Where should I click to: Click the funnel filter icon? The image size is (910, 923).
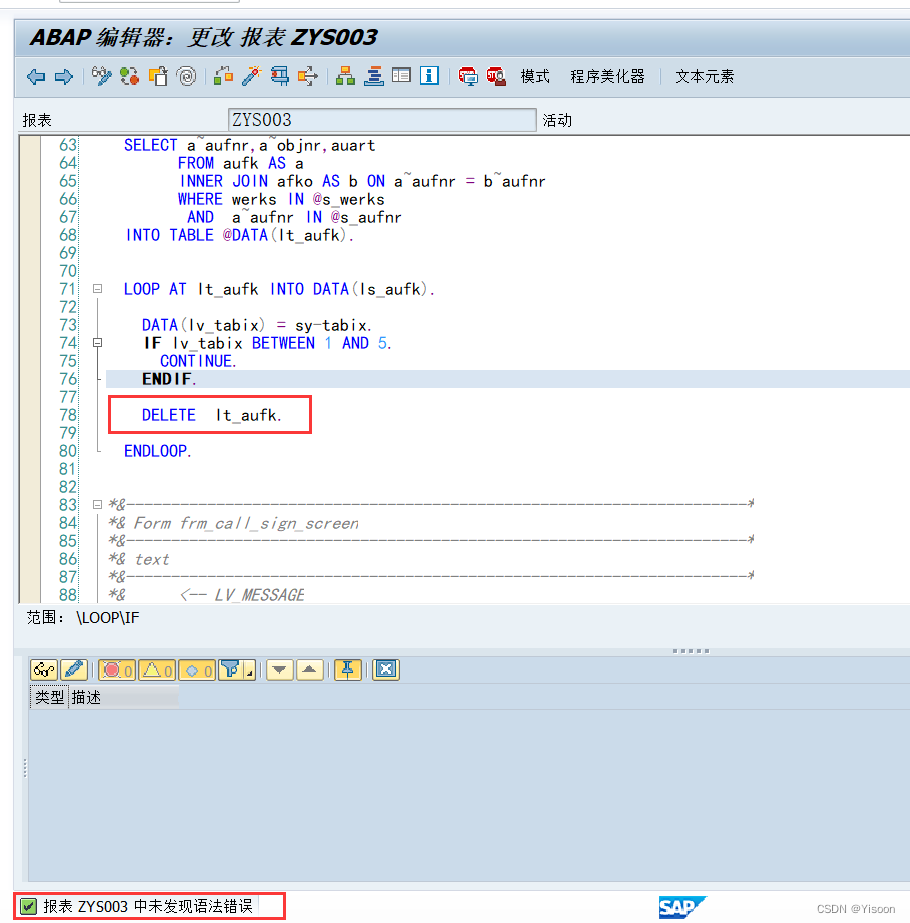click(x=231, y=670)
